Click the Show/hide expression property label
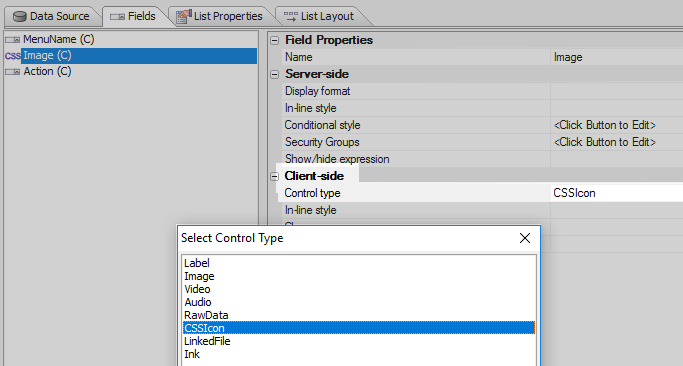Image resolution: width=683 pixels, height=366 pixels. [x=337, y=159]
